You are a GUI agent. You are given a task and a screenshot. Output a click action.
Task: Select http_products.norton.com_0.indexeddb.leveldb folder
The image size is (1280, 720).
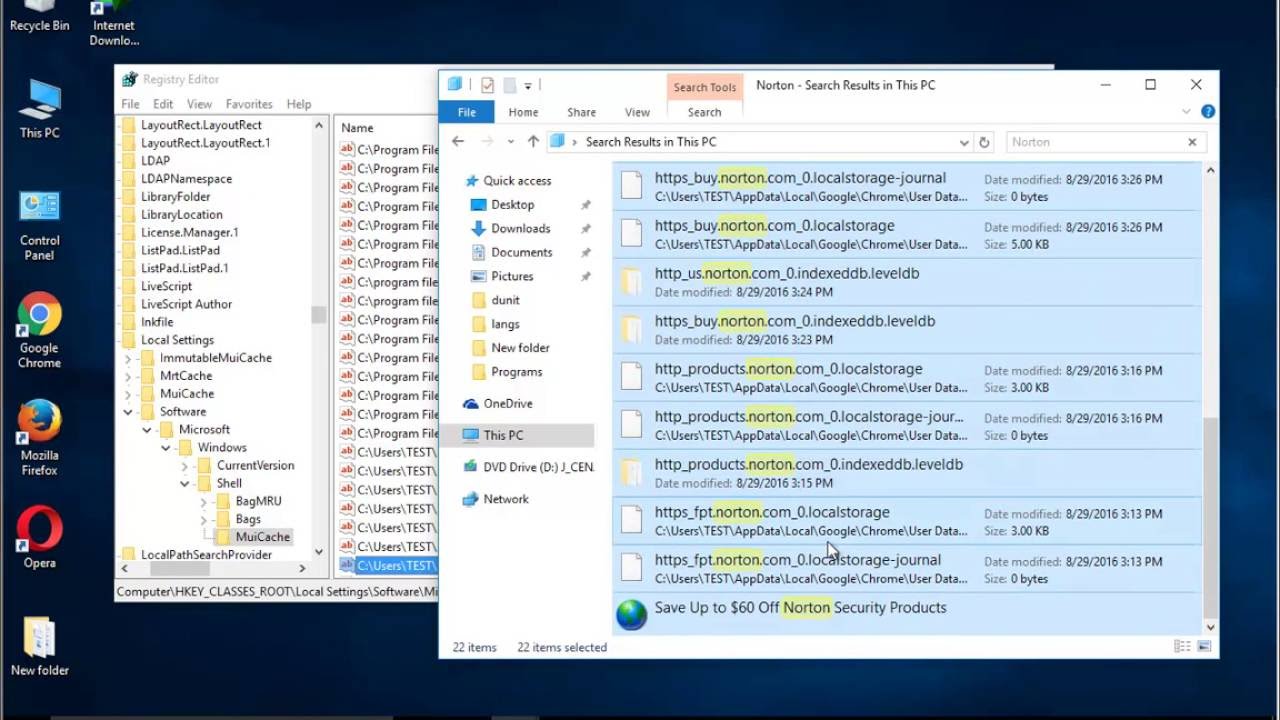[906, 473]
